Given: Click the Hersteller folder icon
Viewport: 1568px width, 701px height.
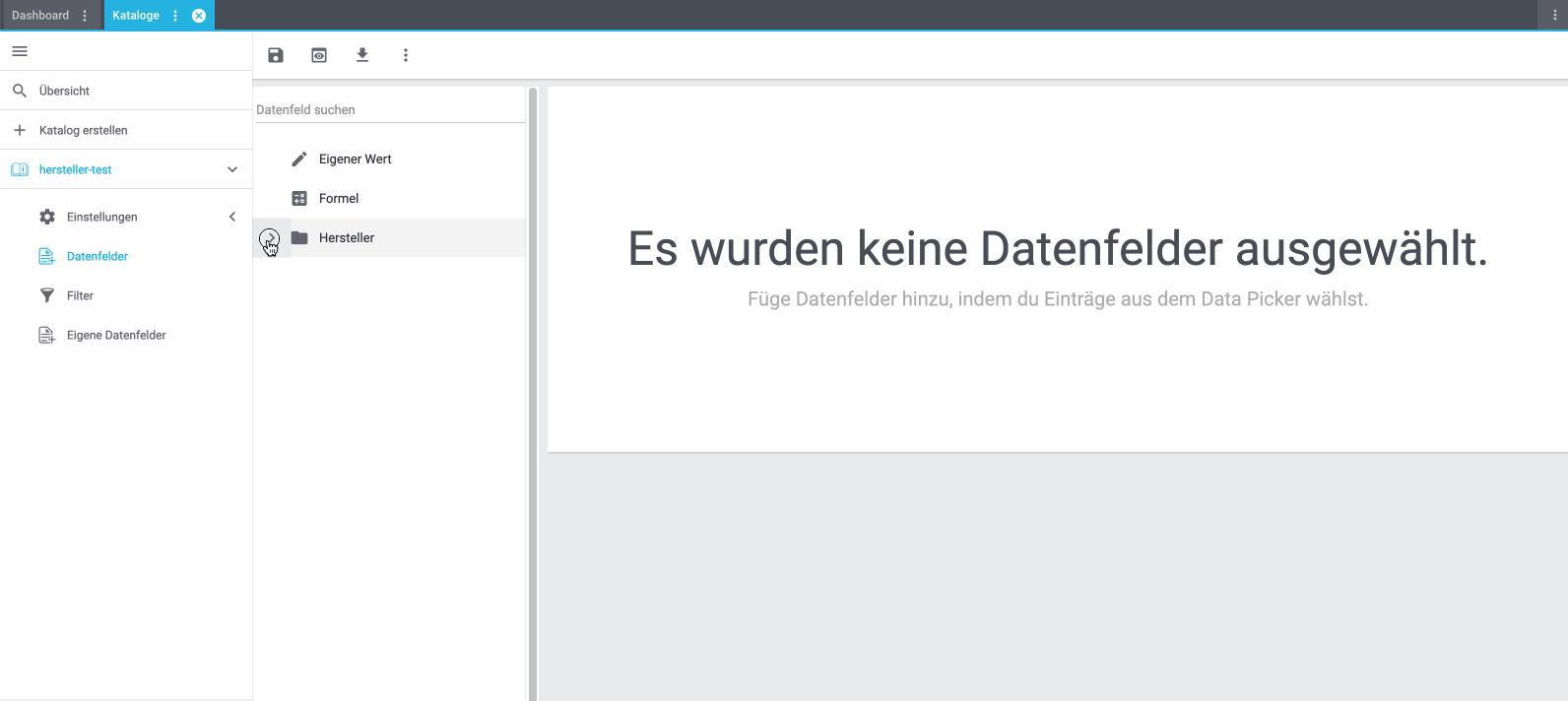Looking at the screenshot, I should (299, 237).
